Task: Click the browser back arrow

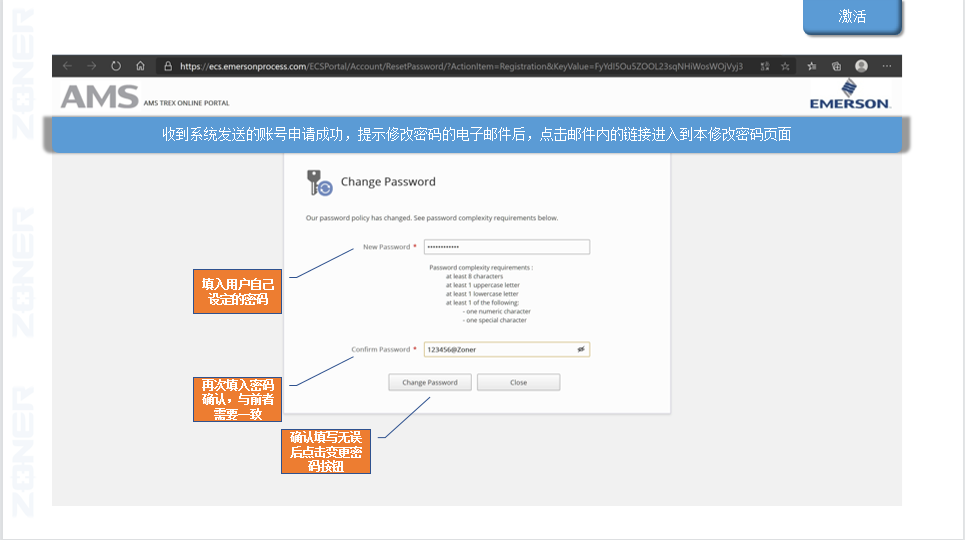Action: [67, 66]
